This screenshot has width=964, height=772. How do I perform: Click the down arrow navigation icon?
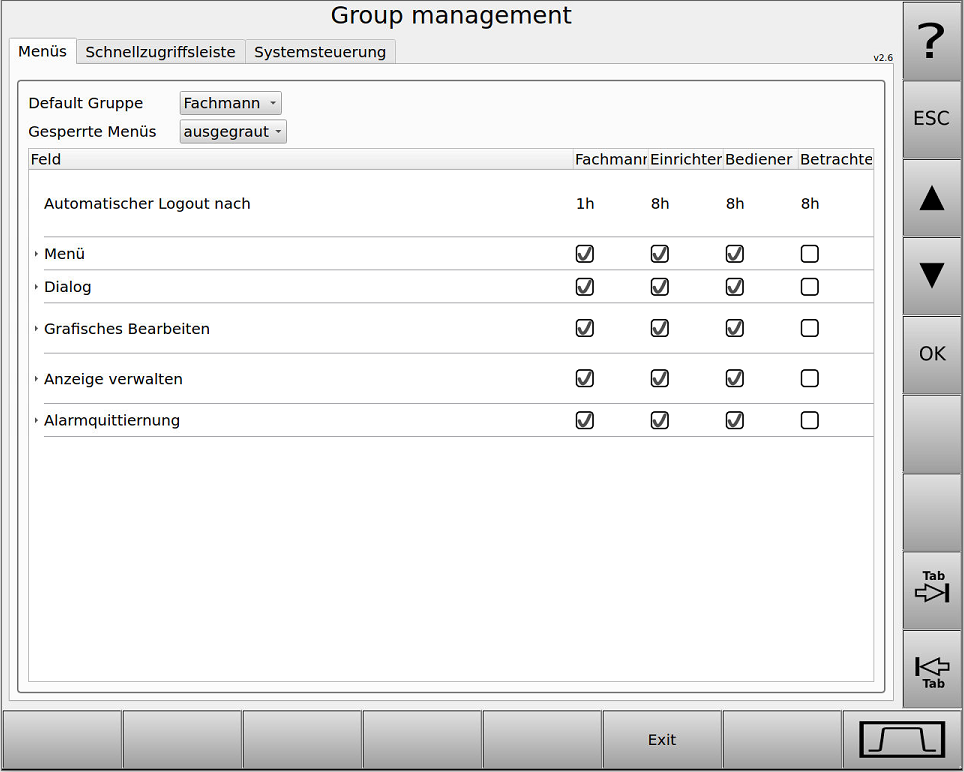coord(931,276)
